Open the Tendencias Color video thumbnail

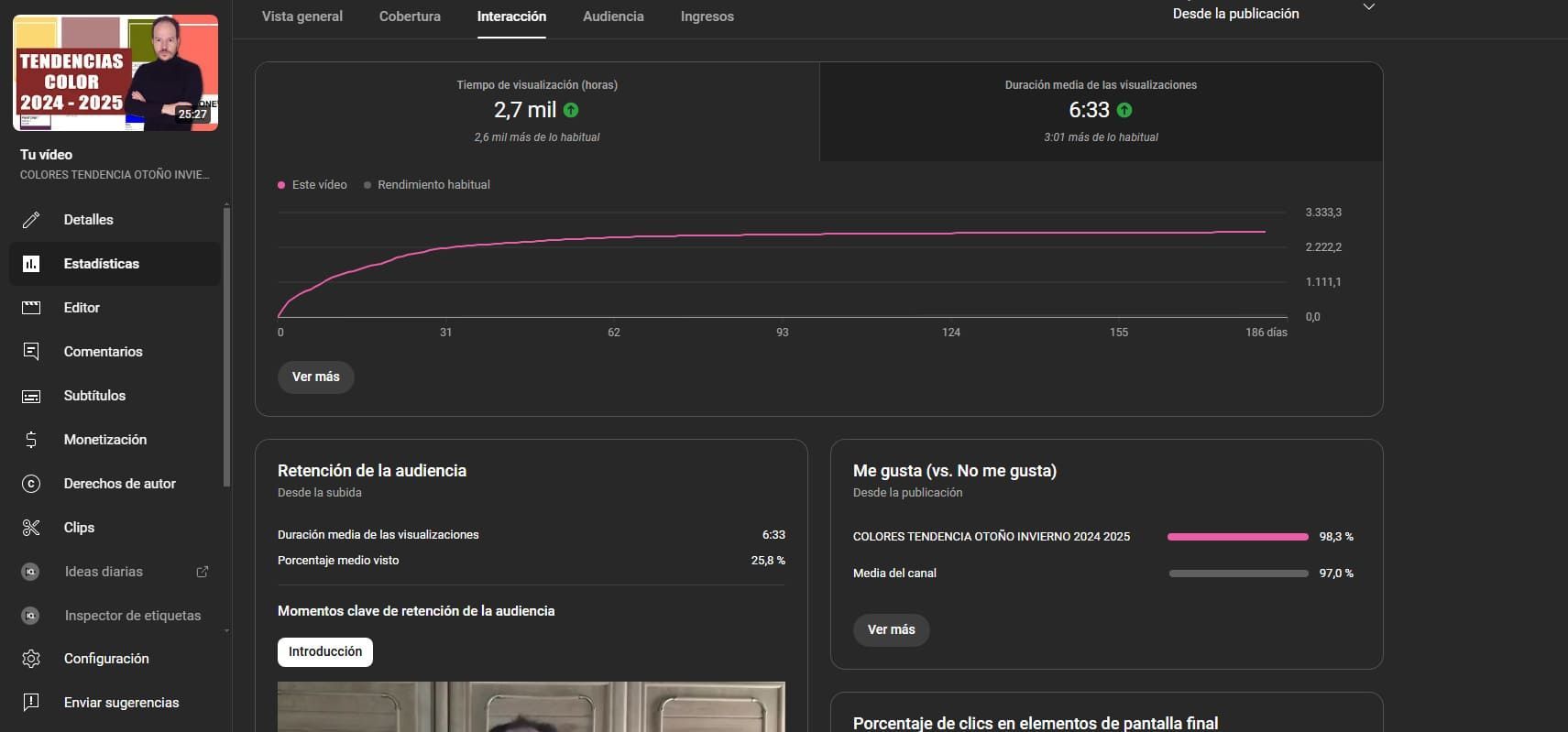click(x=115, y=73)
